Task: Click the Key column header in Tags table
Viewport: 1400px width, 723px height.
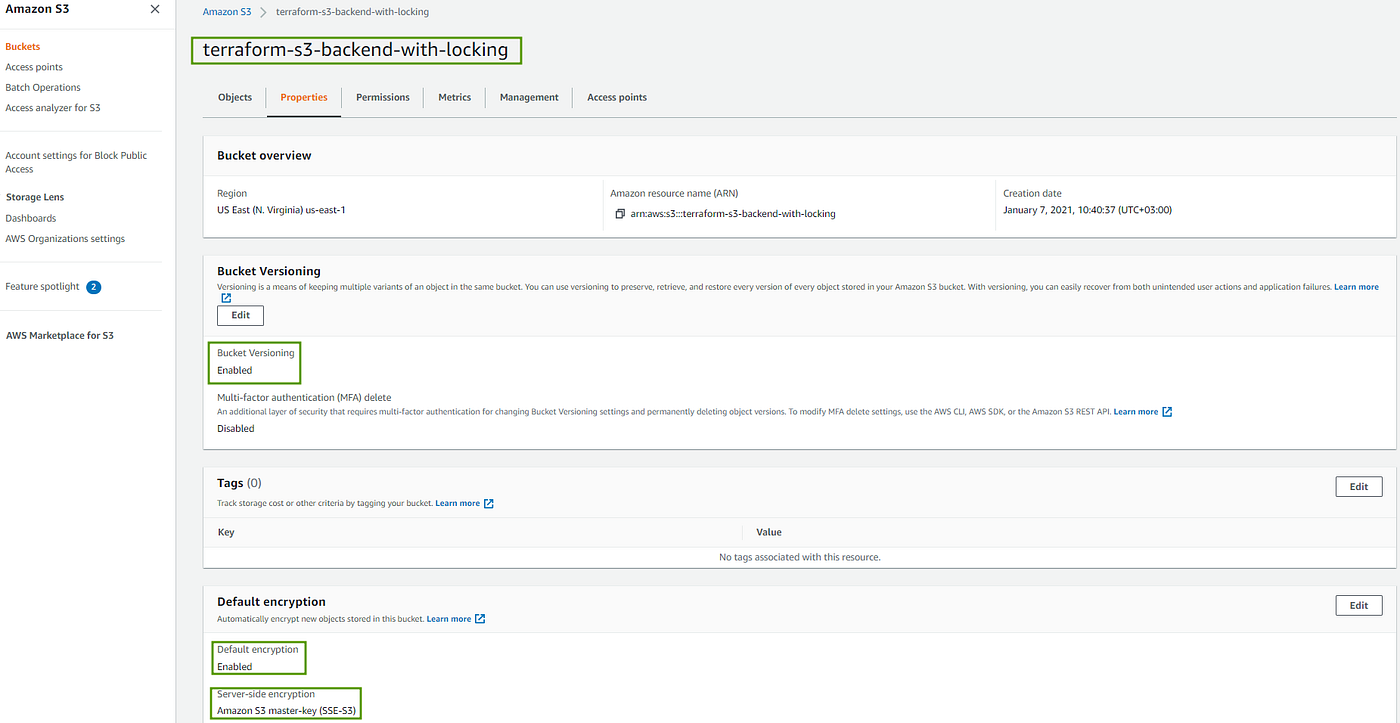Action: coord(226,532)
